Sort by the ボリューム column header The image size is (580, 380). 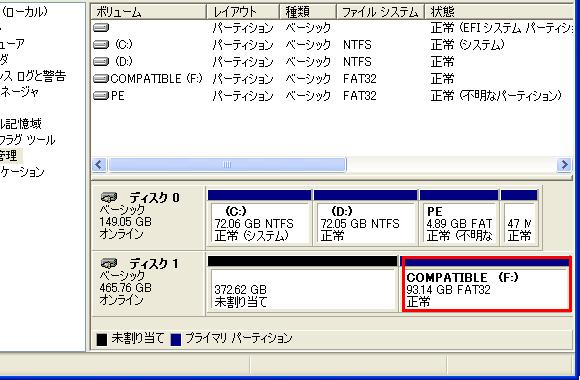tap(148, 12)
